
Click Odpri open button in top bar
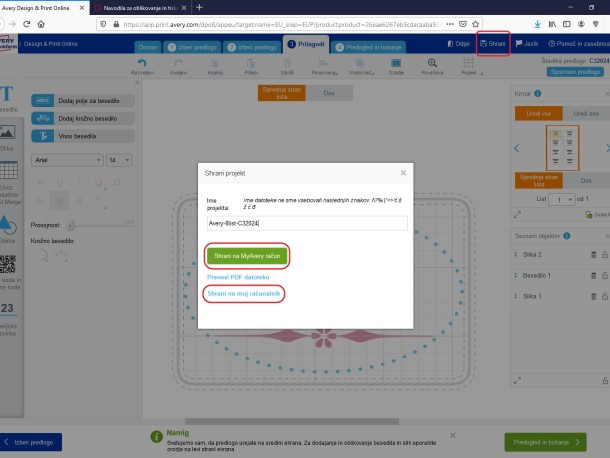[459, 44]
